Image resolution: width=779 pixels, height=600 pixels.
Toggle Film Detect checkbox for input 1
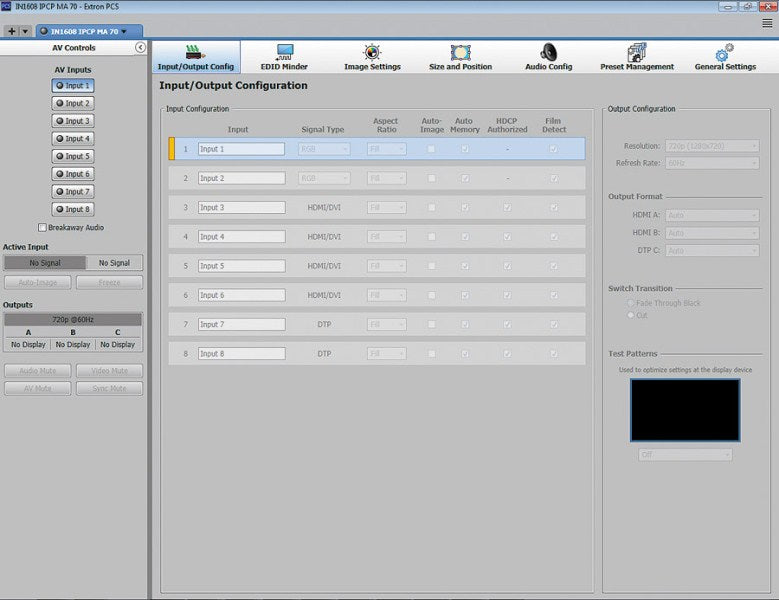click(553, 149)
